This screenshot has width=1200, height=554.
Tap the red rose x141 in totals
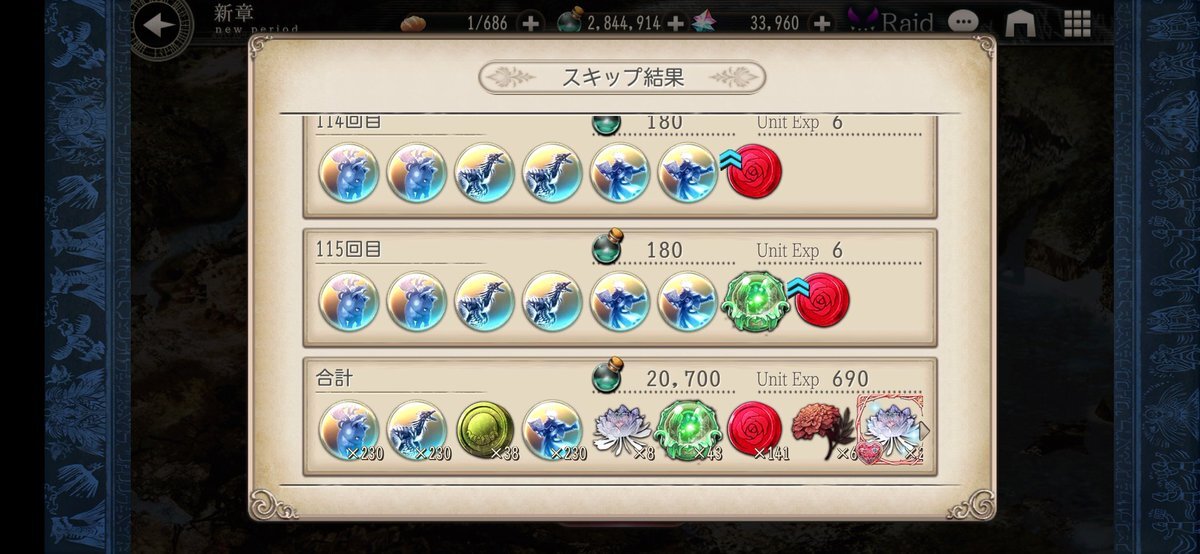(x=755, y=430)
